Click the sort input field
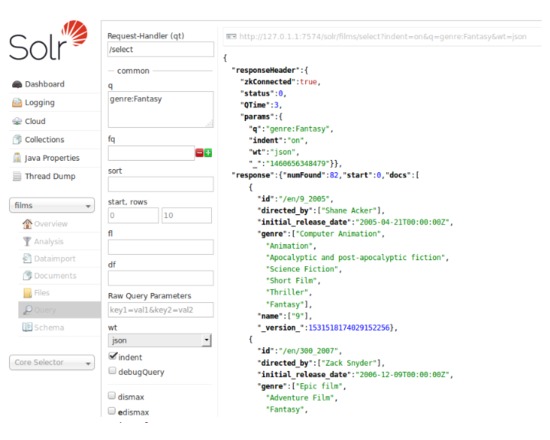Screen dimensions: 550x440 161,184
